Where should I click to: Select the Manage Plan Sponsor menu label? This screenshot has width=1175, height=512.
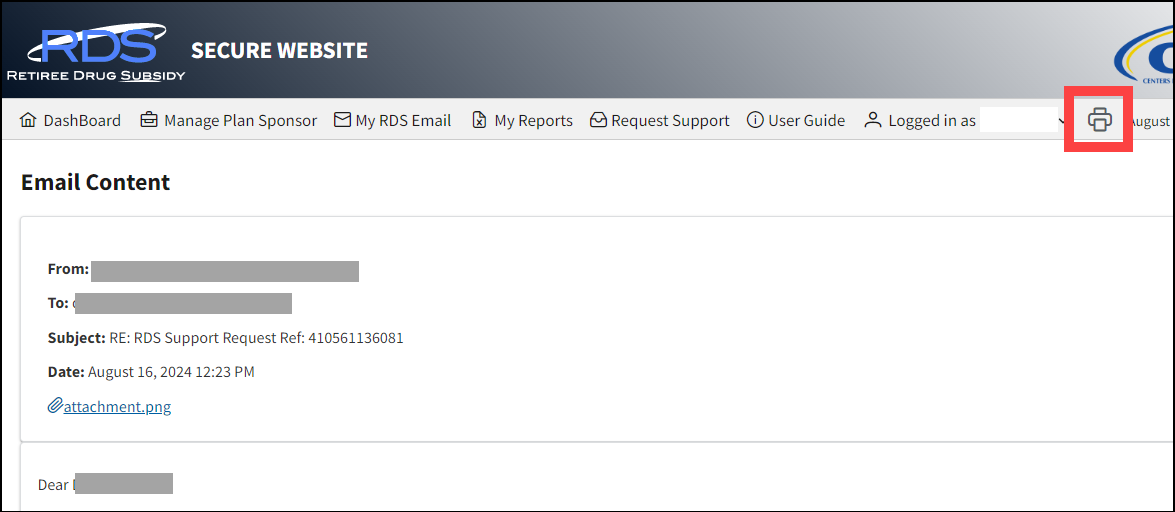point(240,121)
